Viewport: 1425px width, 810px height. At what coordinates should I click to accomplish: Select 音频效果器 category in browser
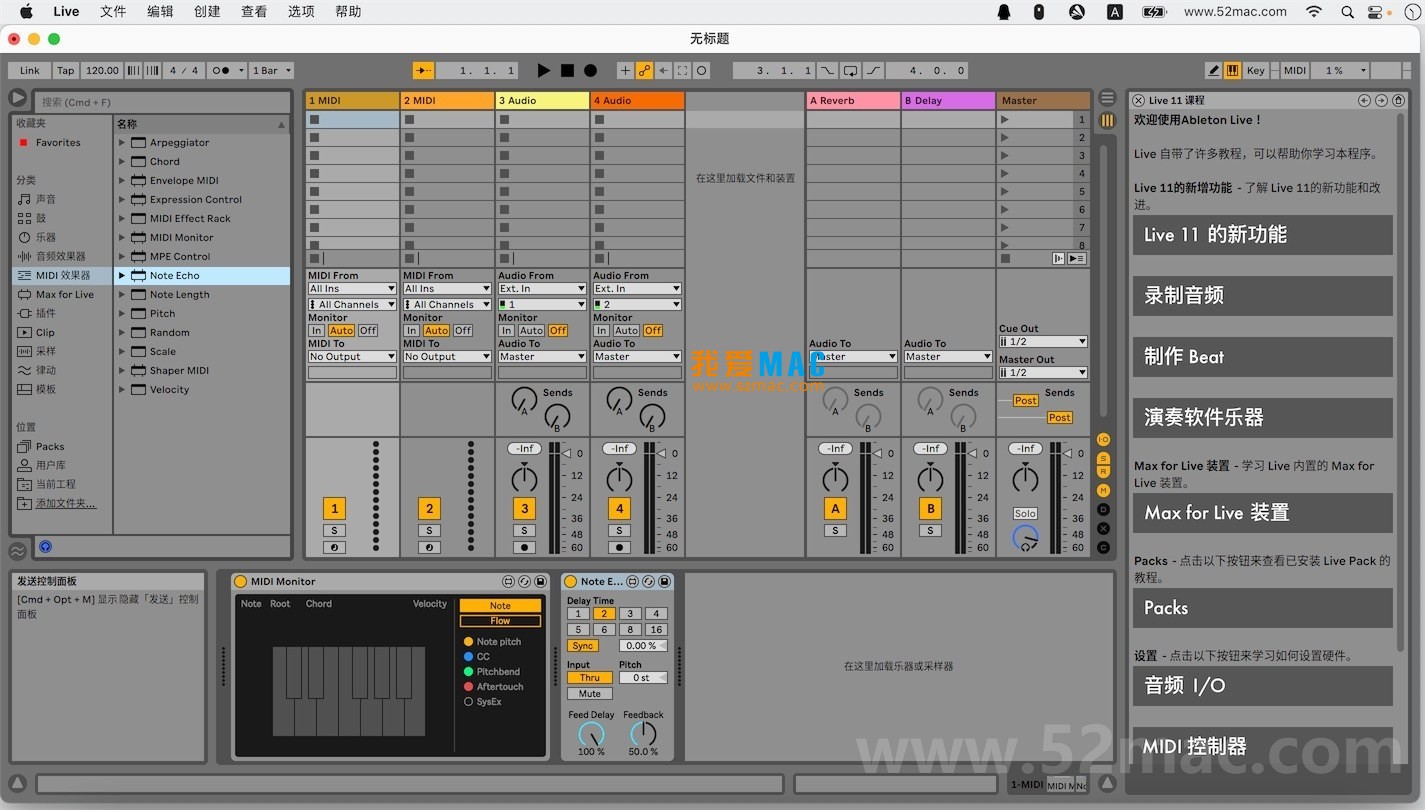[x=60, y=256]
